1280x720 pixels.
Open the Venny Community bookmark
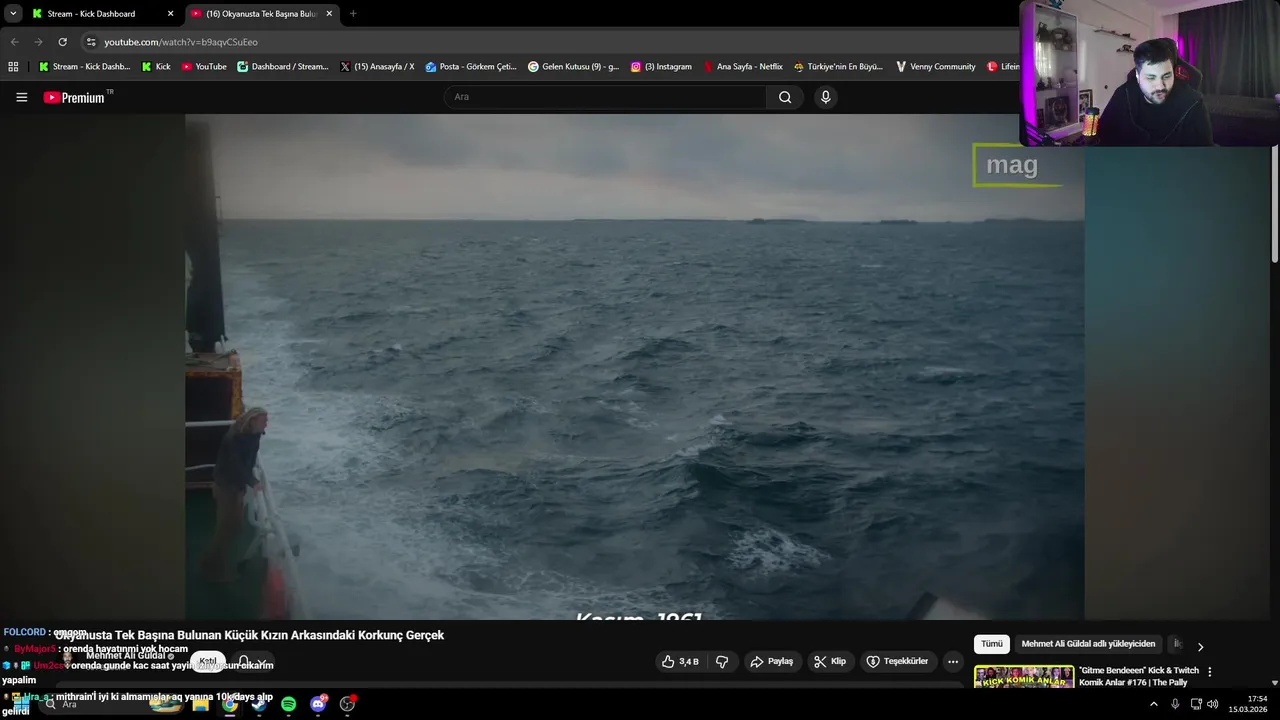(x=935, y=67)
